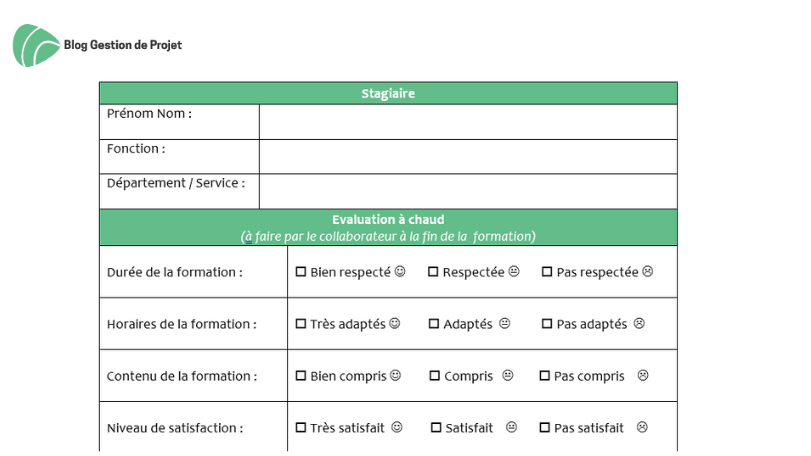Screen dimensions: 811x456
Task: Click the Fonction input cell
Action: click(468, 157)
